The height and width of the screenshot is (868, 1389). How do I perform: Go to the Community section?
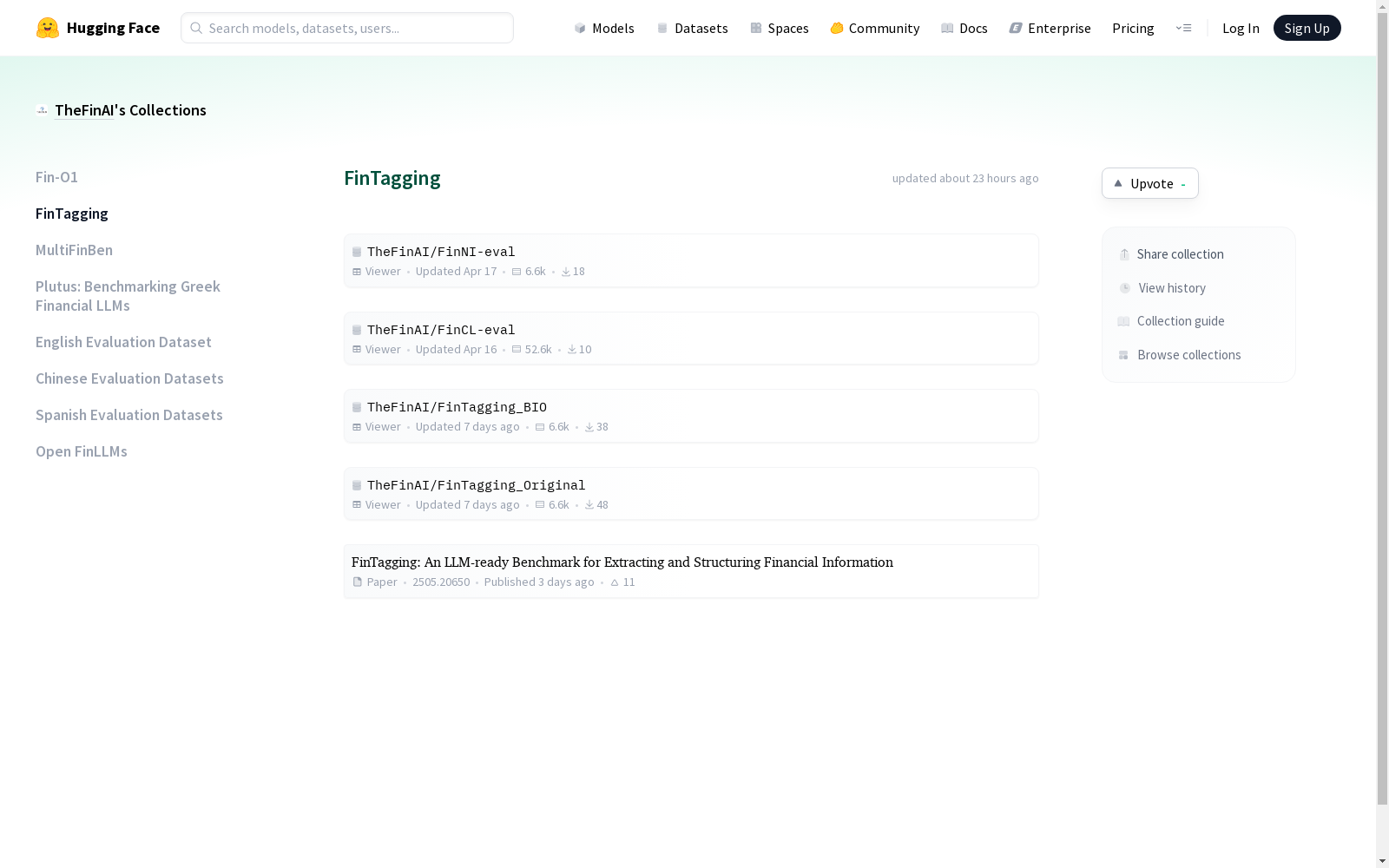(x=875, y=28)
